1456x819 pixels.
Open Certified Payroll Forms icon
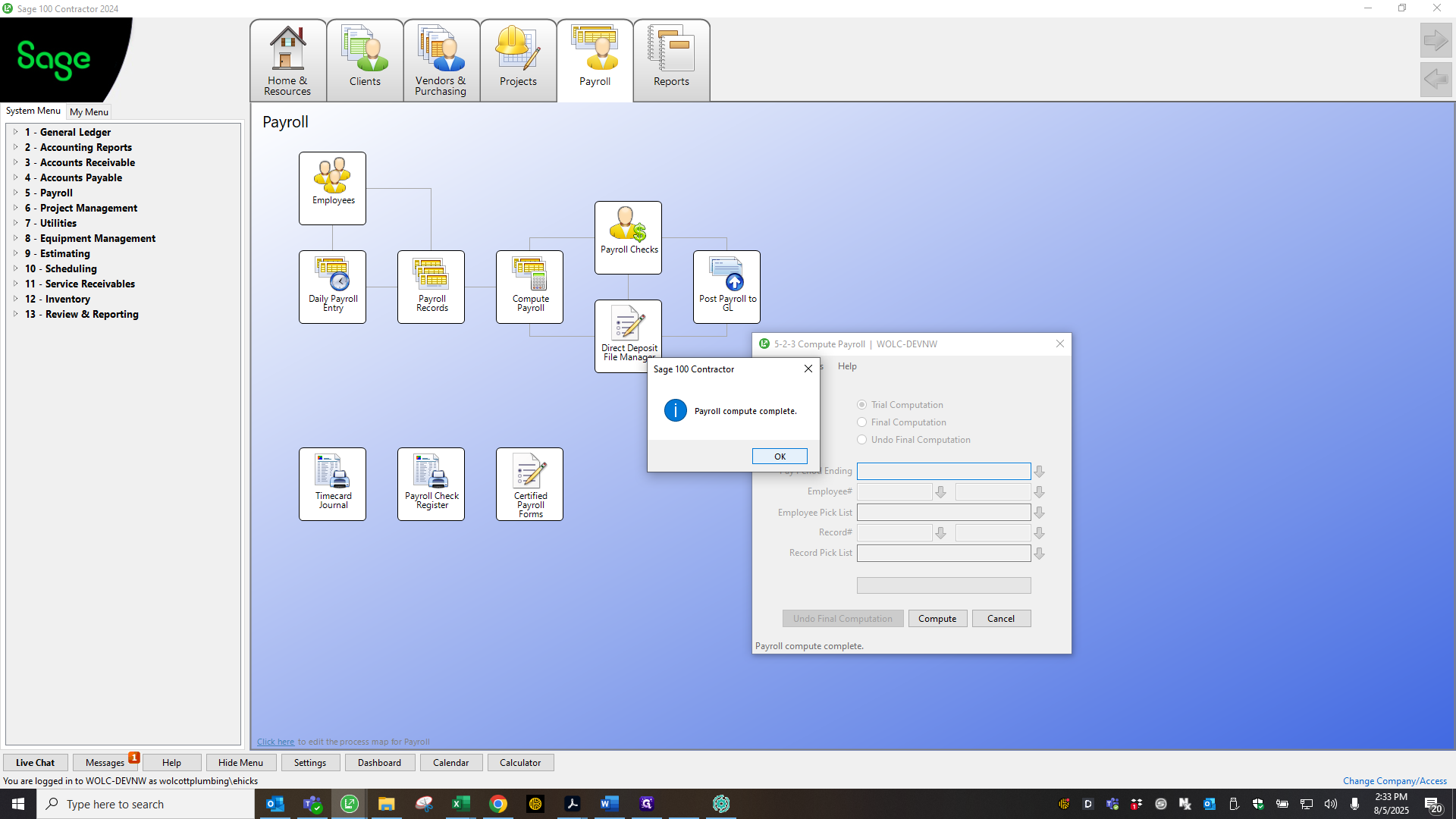(529, 484)
